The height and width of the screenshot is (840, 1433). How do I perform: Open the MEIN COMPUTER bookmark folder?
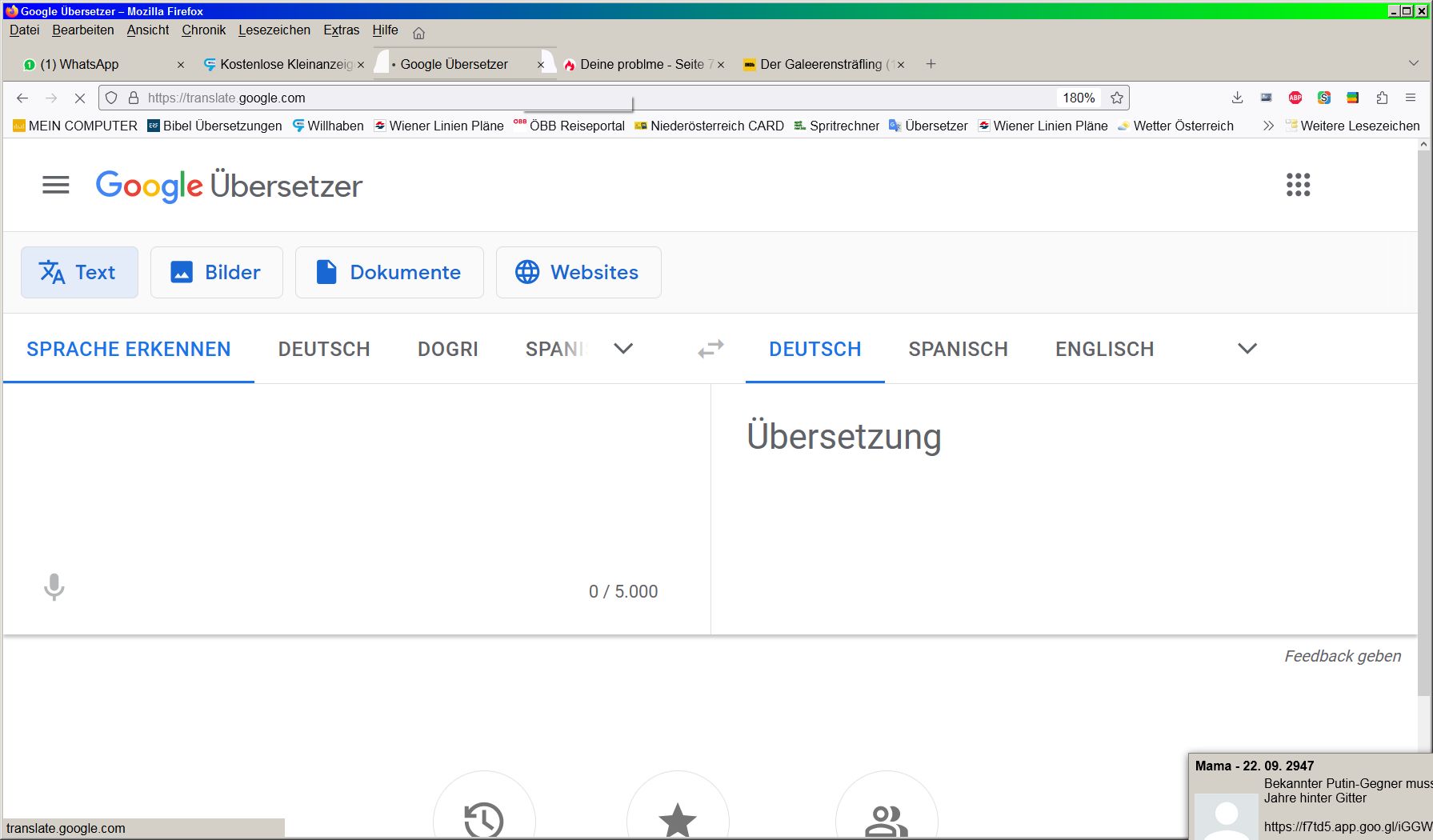click(x=75, y=126)
